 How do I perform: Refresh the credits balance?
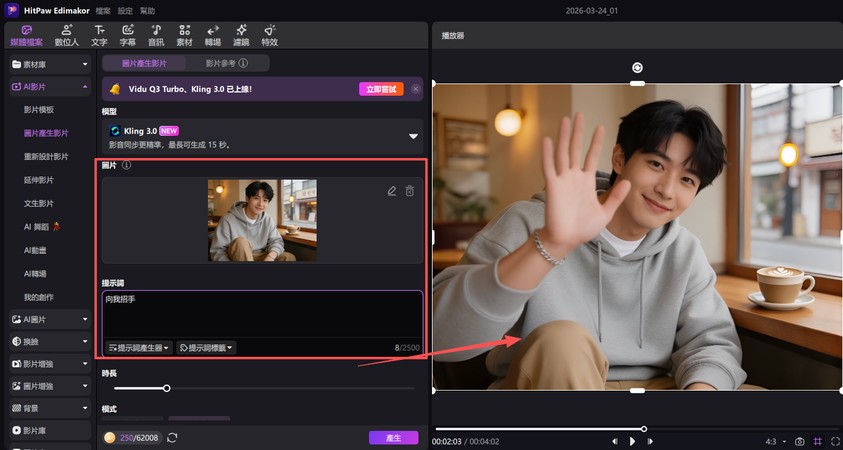(172, 437)
